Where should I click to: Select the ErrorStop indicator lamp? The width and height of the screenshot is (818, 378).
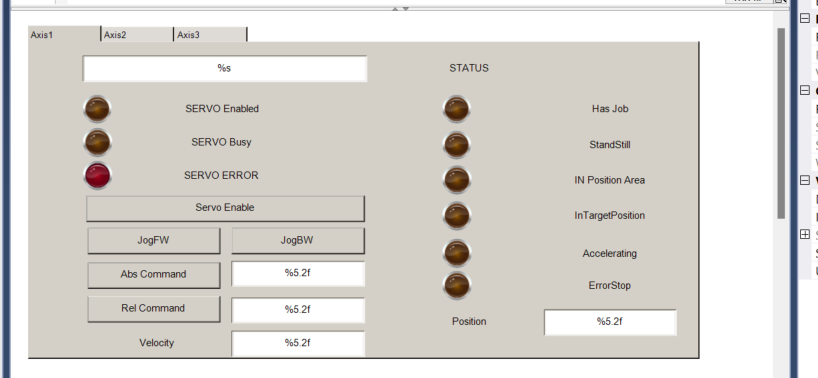click(456, 286)
